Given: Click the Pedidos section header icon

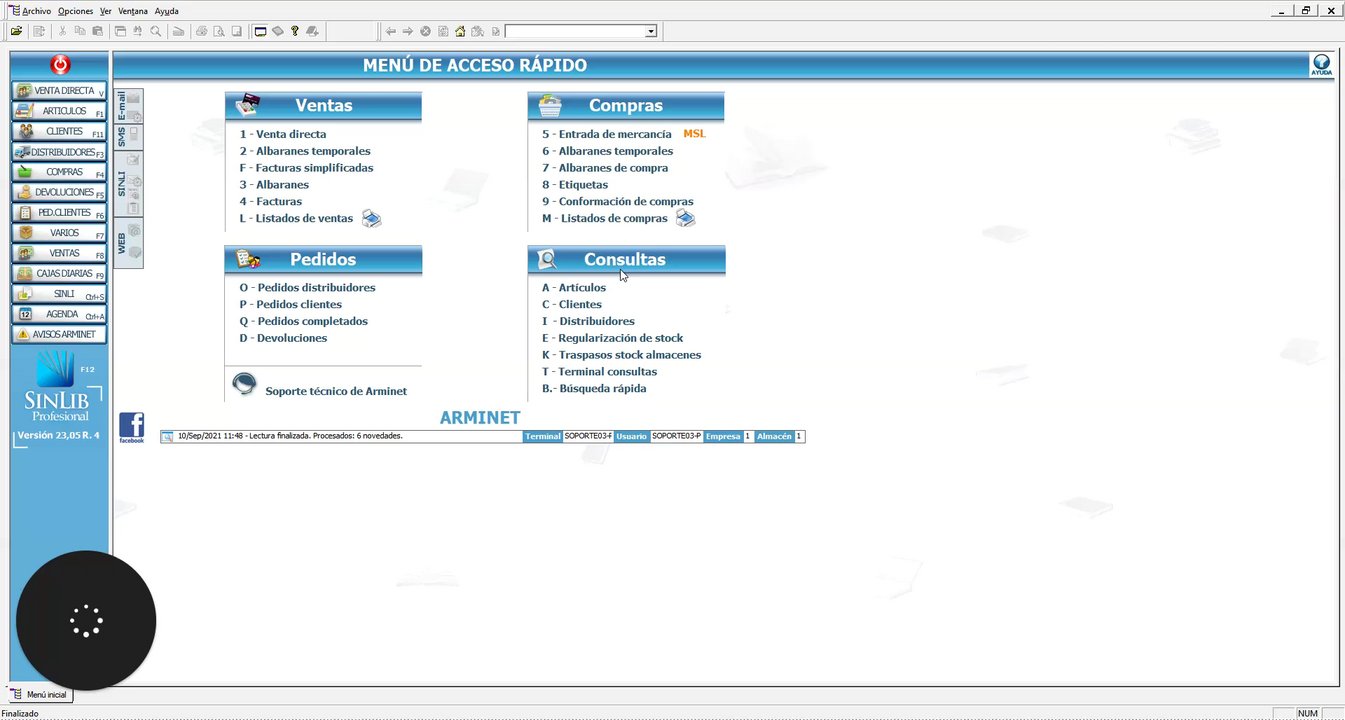Looking at the screenshot, I should 247,259.
